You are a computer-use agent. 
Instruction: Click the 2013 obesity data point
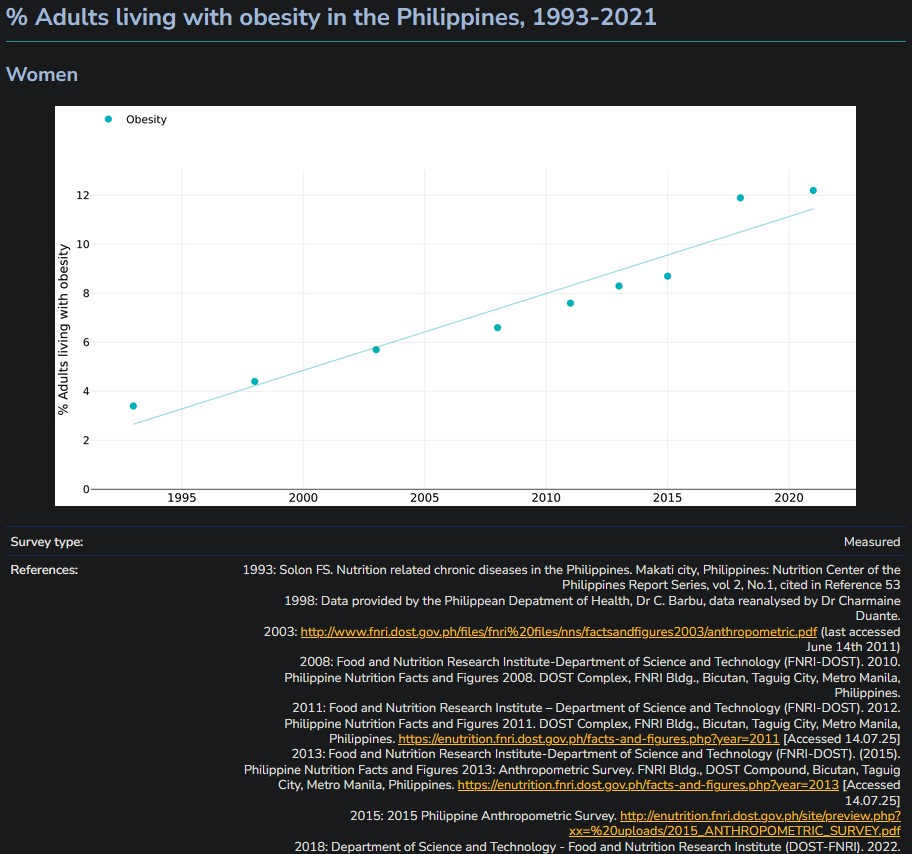619,286
